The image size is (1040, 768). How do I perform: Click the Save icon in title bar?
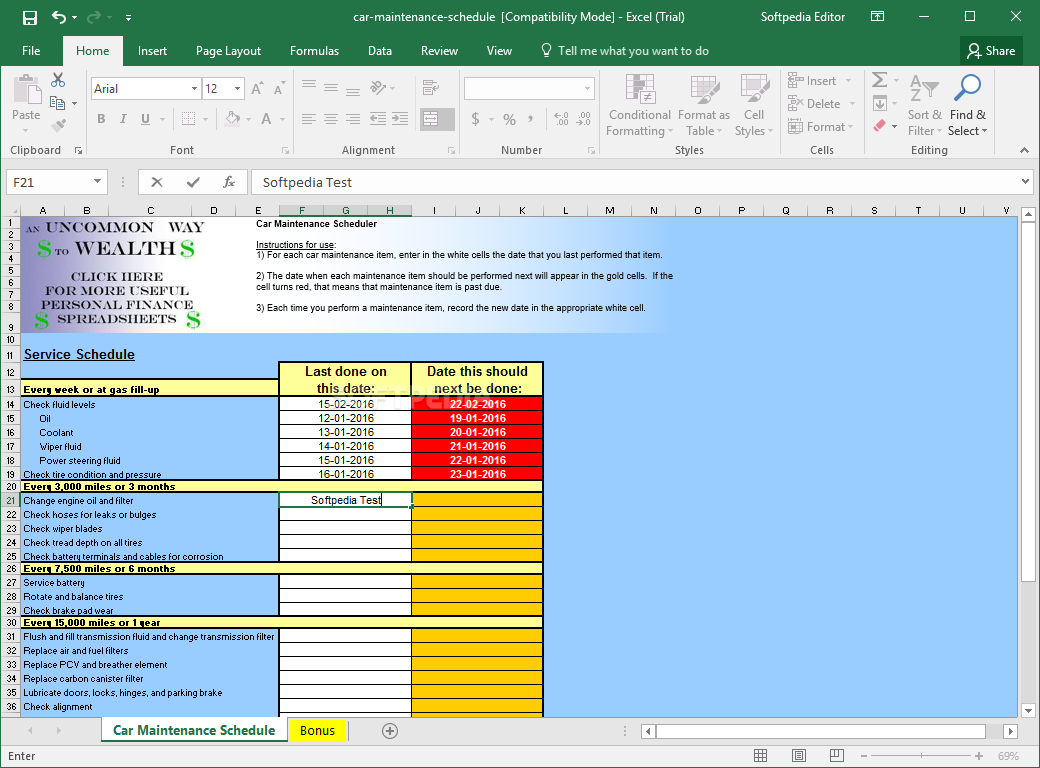[29, 17]
